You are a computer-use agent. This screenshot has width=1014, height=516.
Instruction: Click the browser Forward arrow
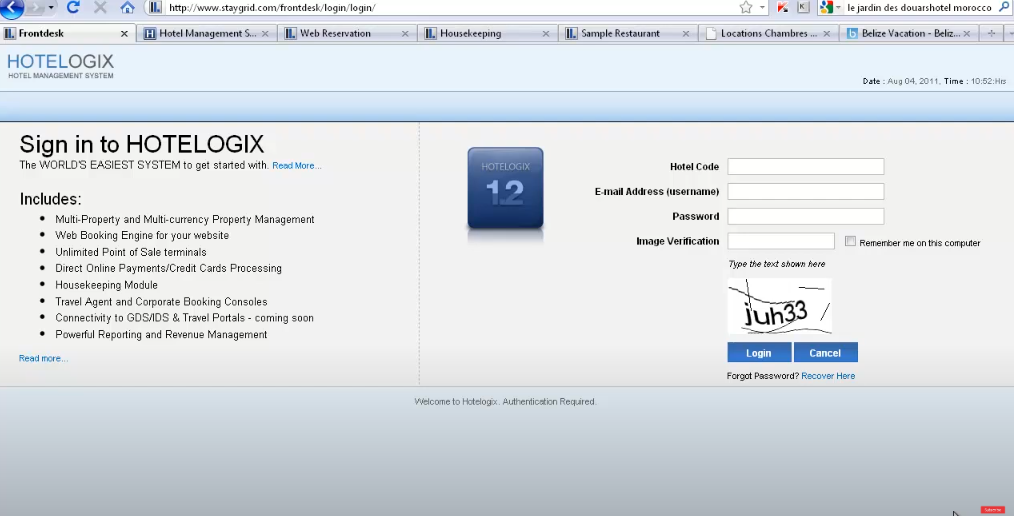36,8
